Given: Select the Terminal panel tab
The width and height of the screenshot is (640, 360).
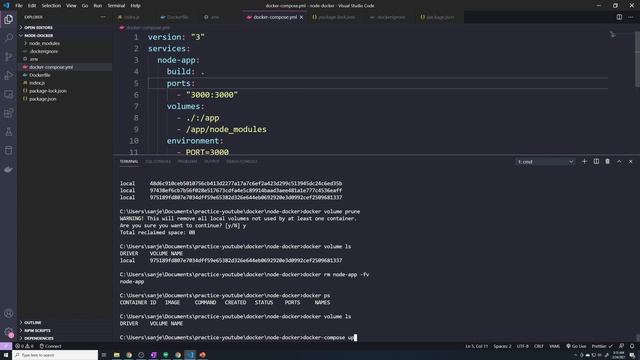Looking at the screenshot, I should pyautogui.click(x=129, y=162).
